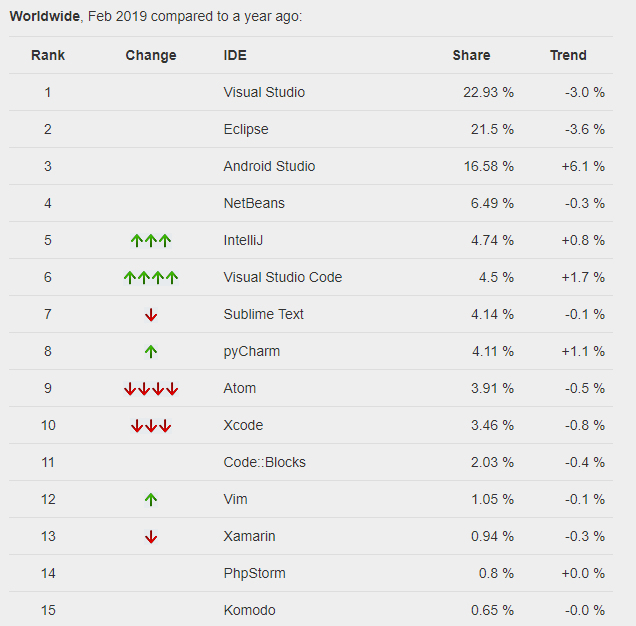Image resolution: width=636 pixels, height=626 pixels.
Task: Click the red down arrow beside Xamarin
Action: click(x=151, y=536)
